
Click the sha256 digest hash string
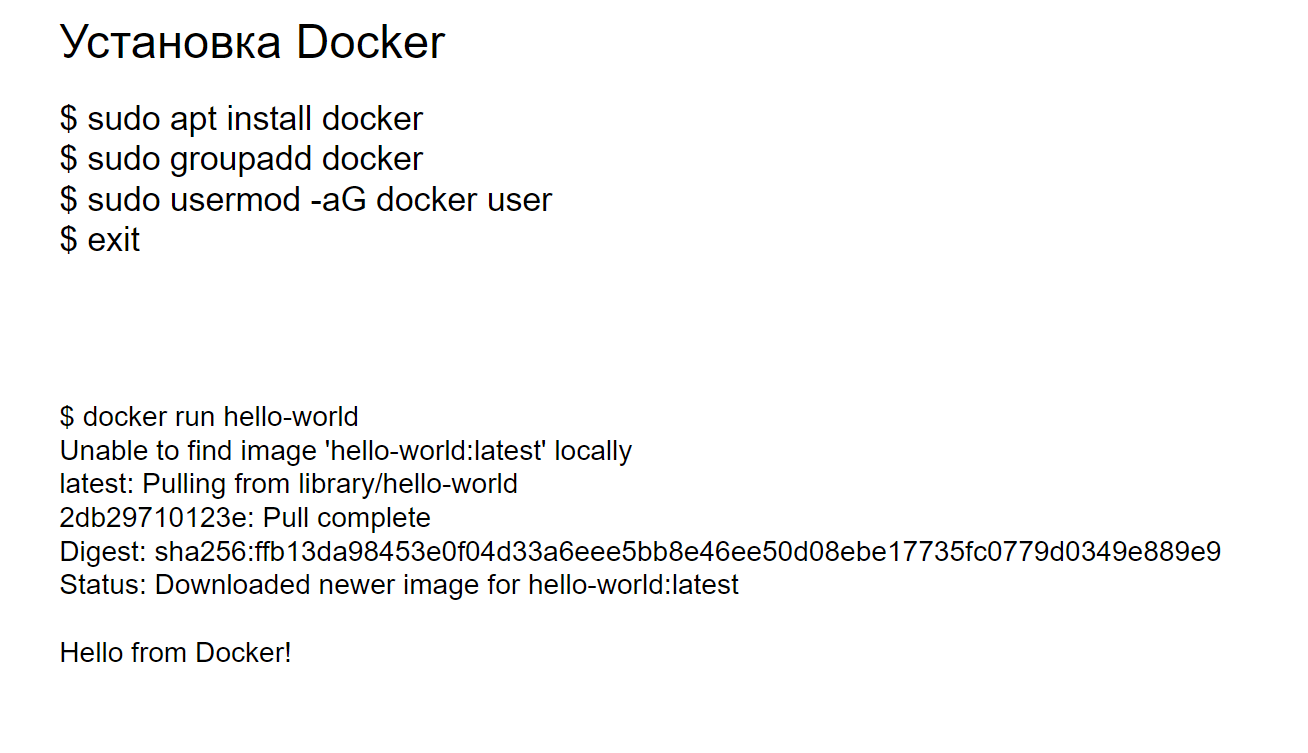(688, 552)
